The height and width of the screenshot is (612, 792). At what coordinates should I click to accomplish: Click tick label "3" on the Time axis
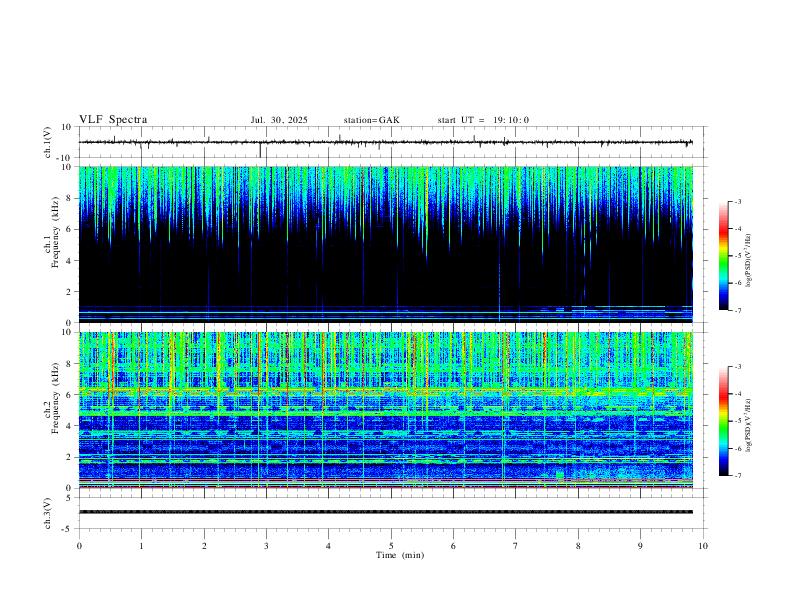pyautogui.click(x=266, y=546)
